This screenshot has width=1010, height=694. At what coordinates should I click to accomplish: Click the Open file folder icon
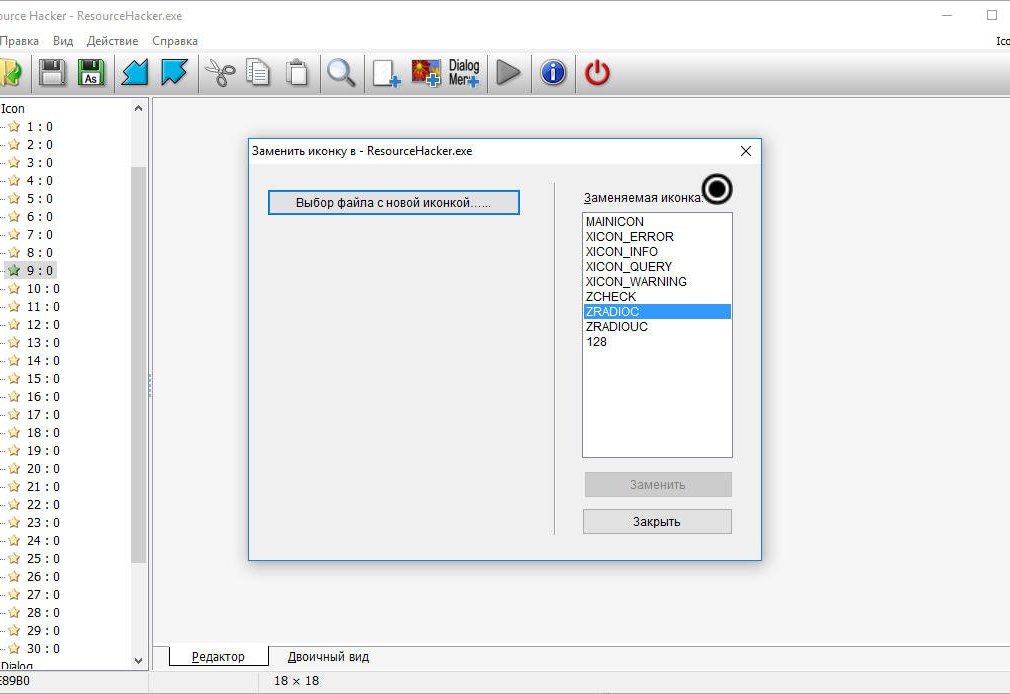(x=10, y=72)
